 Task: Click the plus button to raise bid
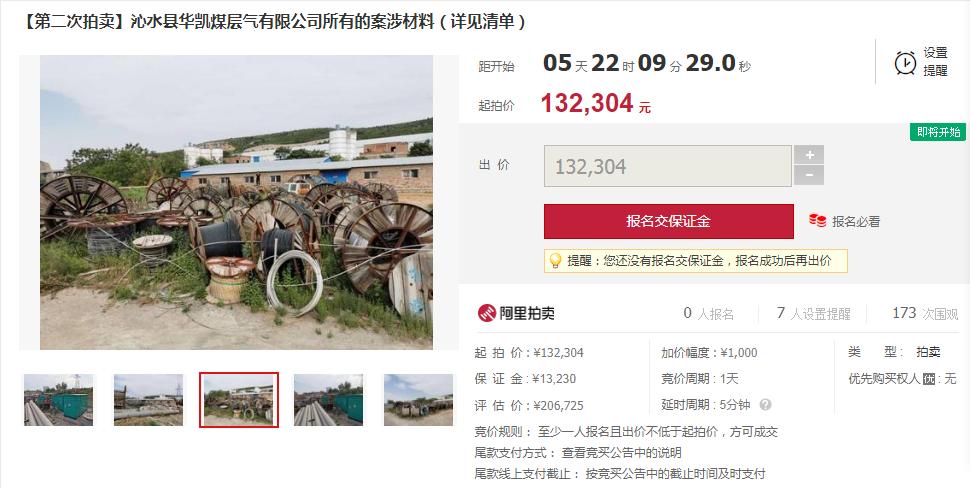tap(809, 155)
